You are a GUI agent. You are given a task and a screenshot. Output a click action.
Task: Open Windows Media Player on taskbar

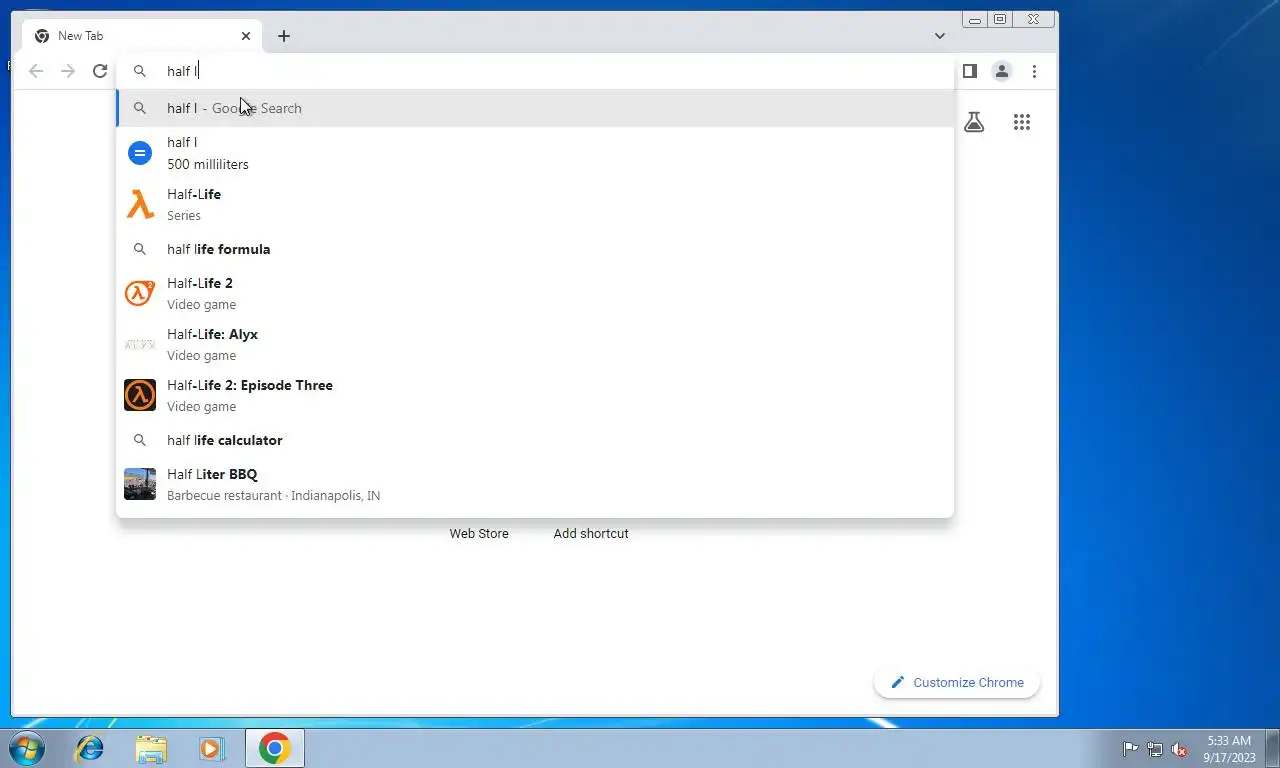pos(212,748)
